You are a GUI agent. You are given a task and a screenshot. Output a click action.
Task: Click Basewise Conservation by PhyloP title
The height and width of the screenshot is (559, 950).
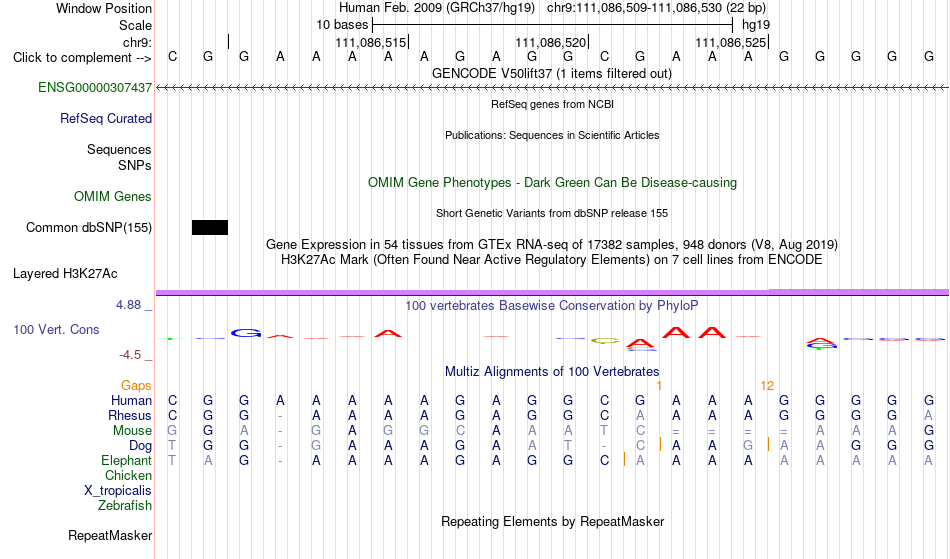[x=552, y=305]
